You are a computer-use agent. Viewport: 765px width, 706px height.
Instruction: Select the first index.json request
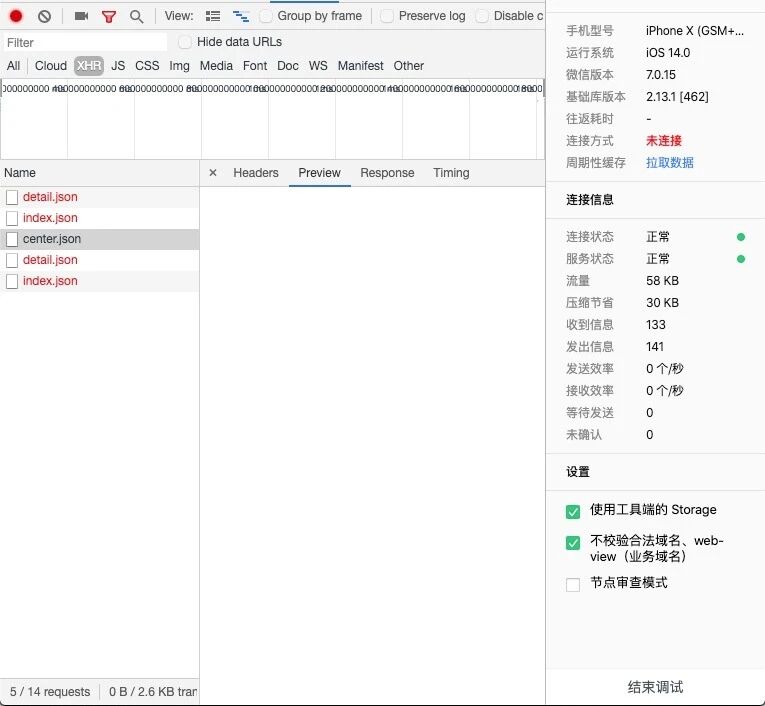[x=100, y=218]
